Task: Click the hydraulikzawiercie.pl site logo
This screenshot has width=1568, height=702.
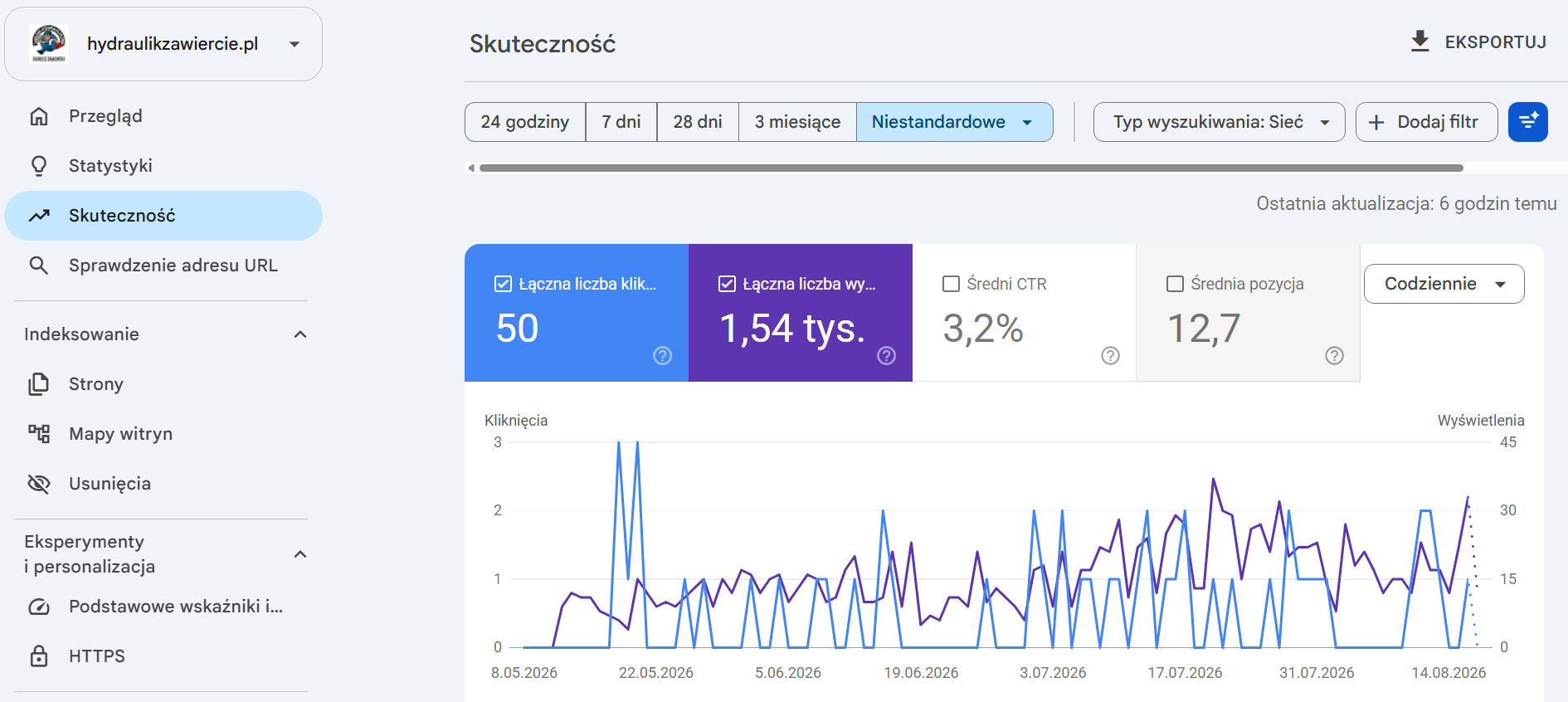Action: (x=48, y=44)
